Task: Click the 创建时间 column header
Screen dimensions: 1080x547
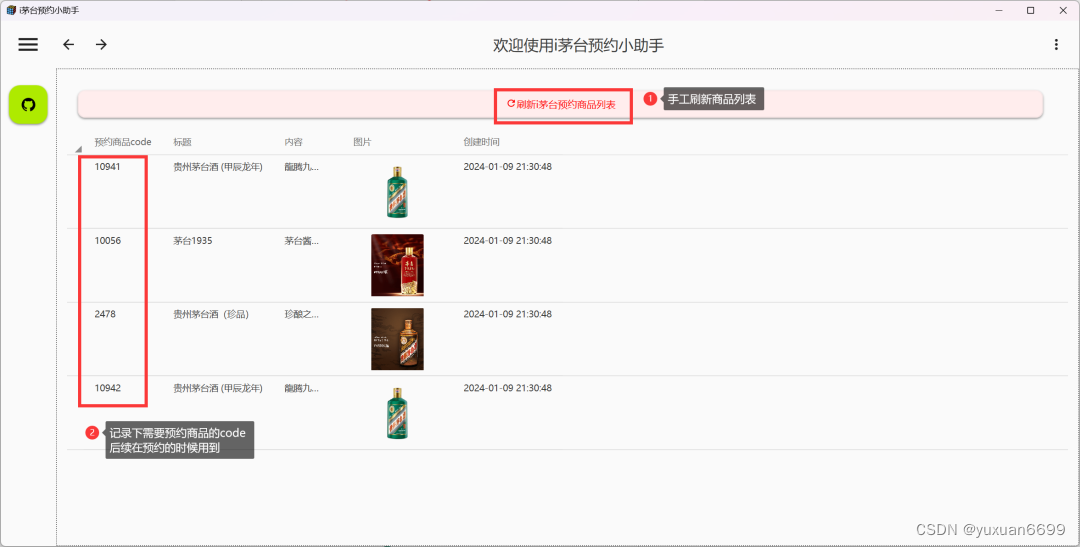Action: point(481,142)
